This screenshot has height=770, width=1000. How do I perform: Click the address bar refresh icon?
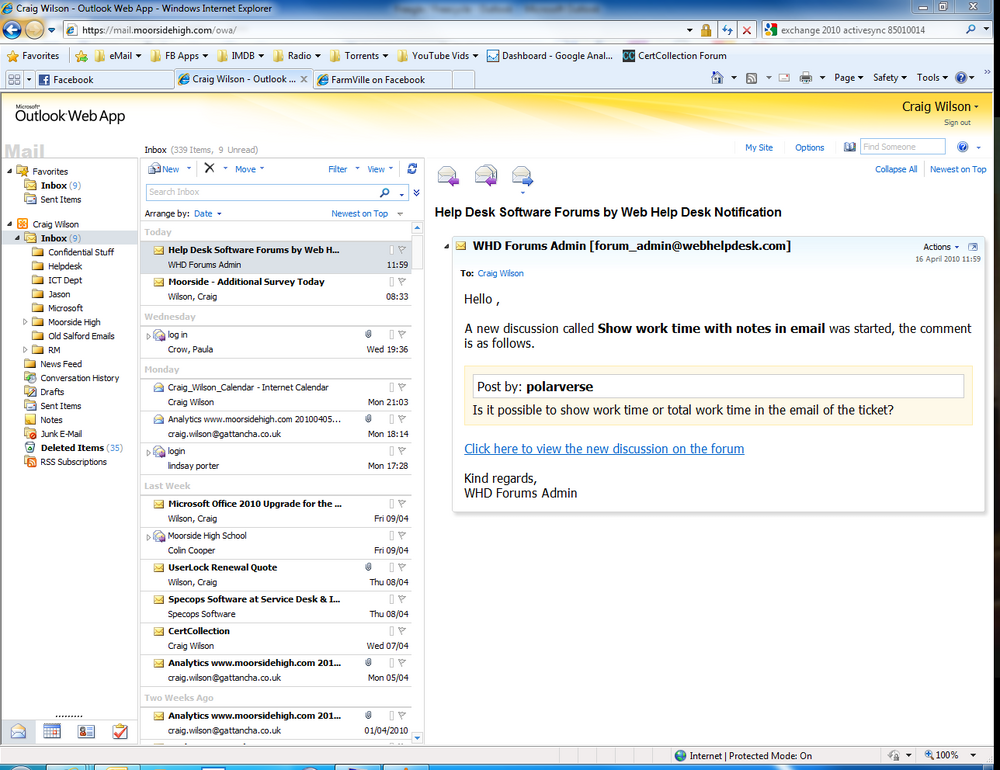tap(727, 29)
